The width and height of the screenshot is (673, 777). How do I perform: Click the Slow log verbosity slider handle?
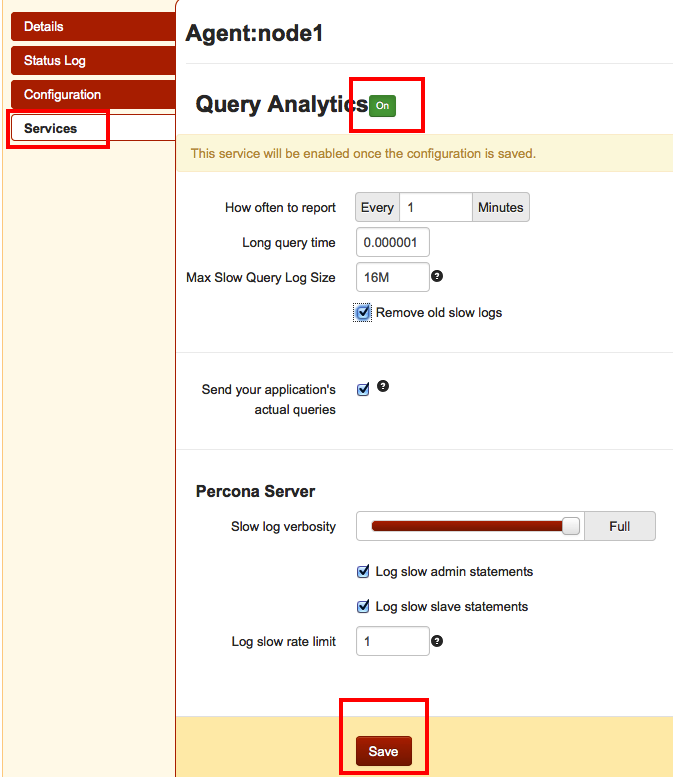[x=571, y=526]
